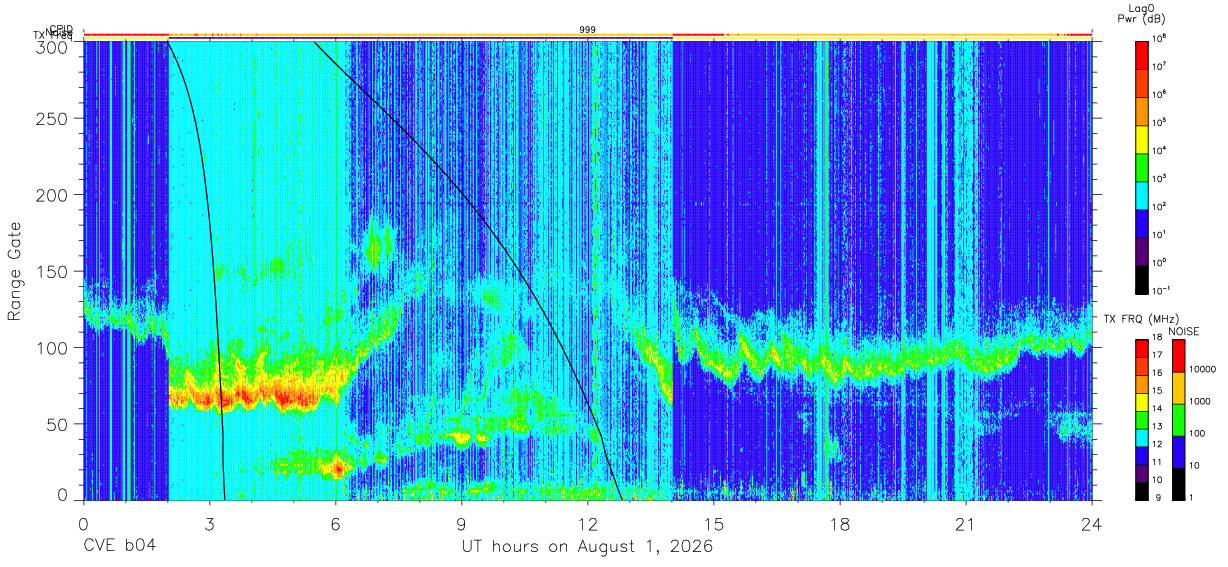This screenshot has width=1228, height=567.
Task: Click the '999' CPID value at top
Action: pyautogui.click(x=588, y=30)
